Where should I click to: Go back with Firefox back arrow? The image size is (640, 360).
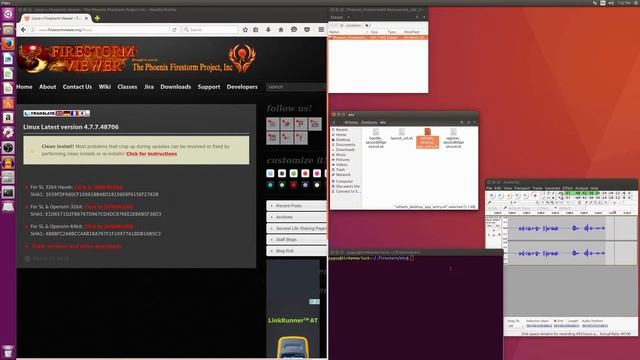point(23,29)
